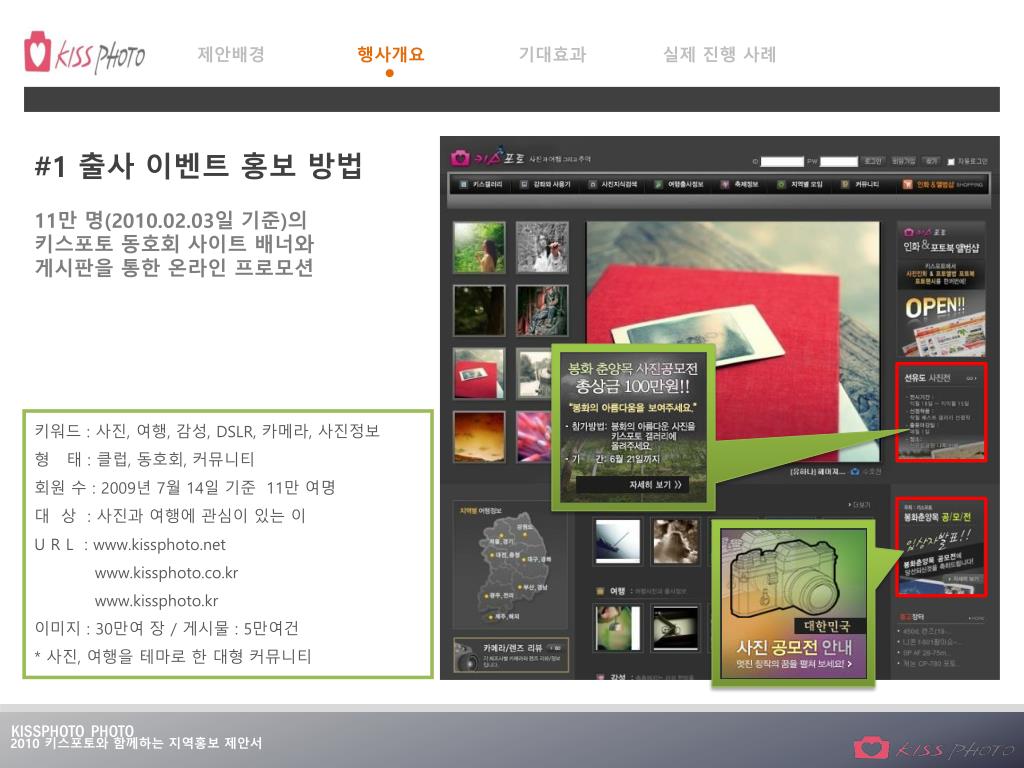Click the 찾기 button beside 회원가입
Viewport: 1024px width, 768px height.
pos(931,161)
